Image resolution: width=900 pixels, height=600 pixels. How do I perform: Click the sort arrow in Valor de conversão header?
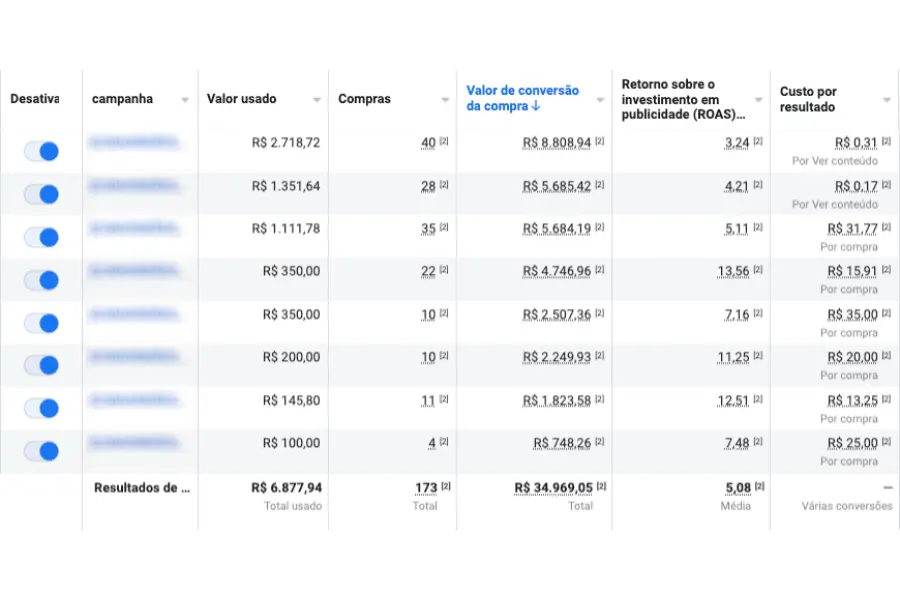click(x=536, y=106)
